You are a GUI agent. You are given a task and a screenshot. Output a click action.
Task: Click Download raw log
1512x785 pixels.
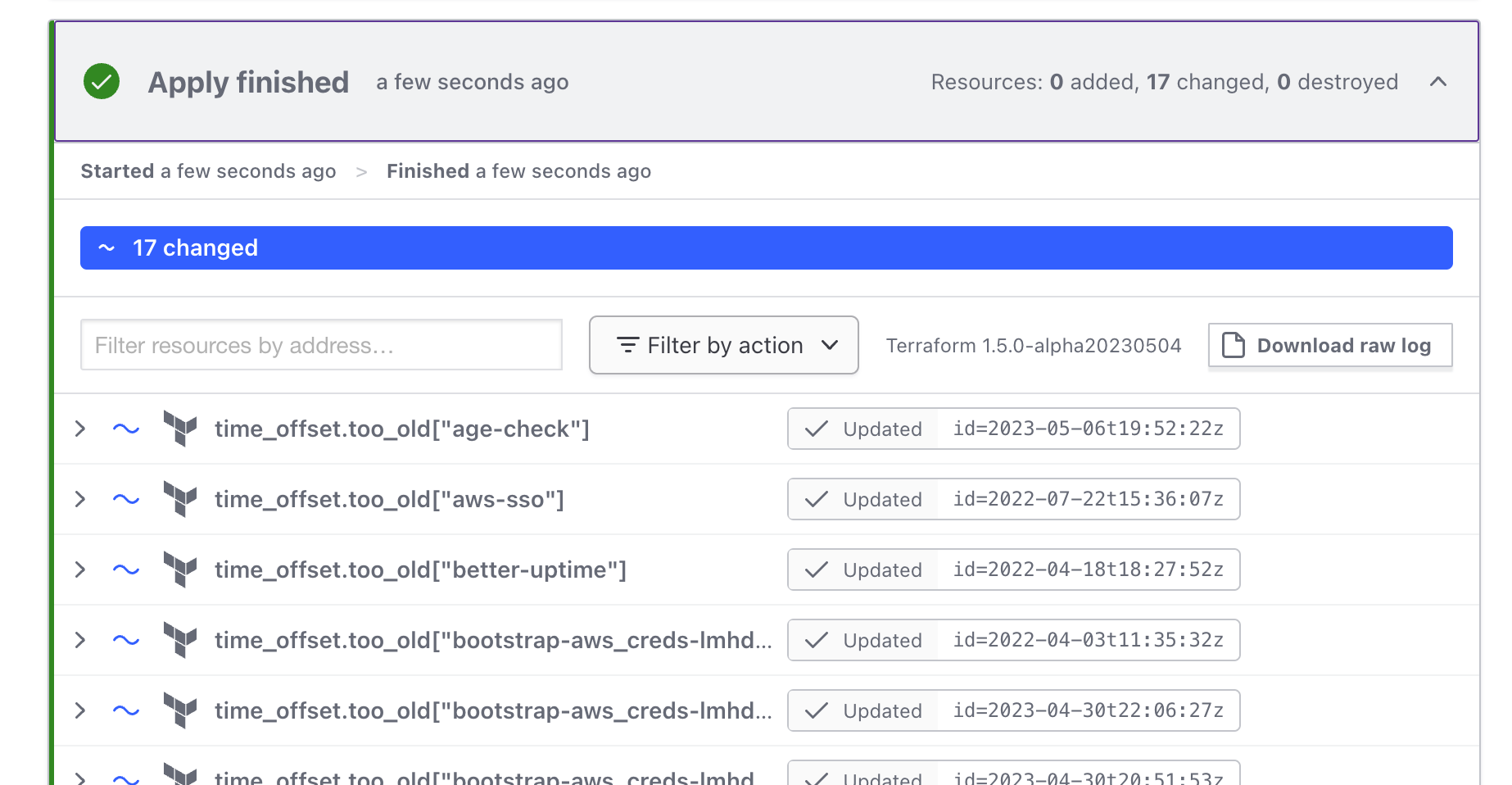pyautogui.click(x=1329, y=345)
